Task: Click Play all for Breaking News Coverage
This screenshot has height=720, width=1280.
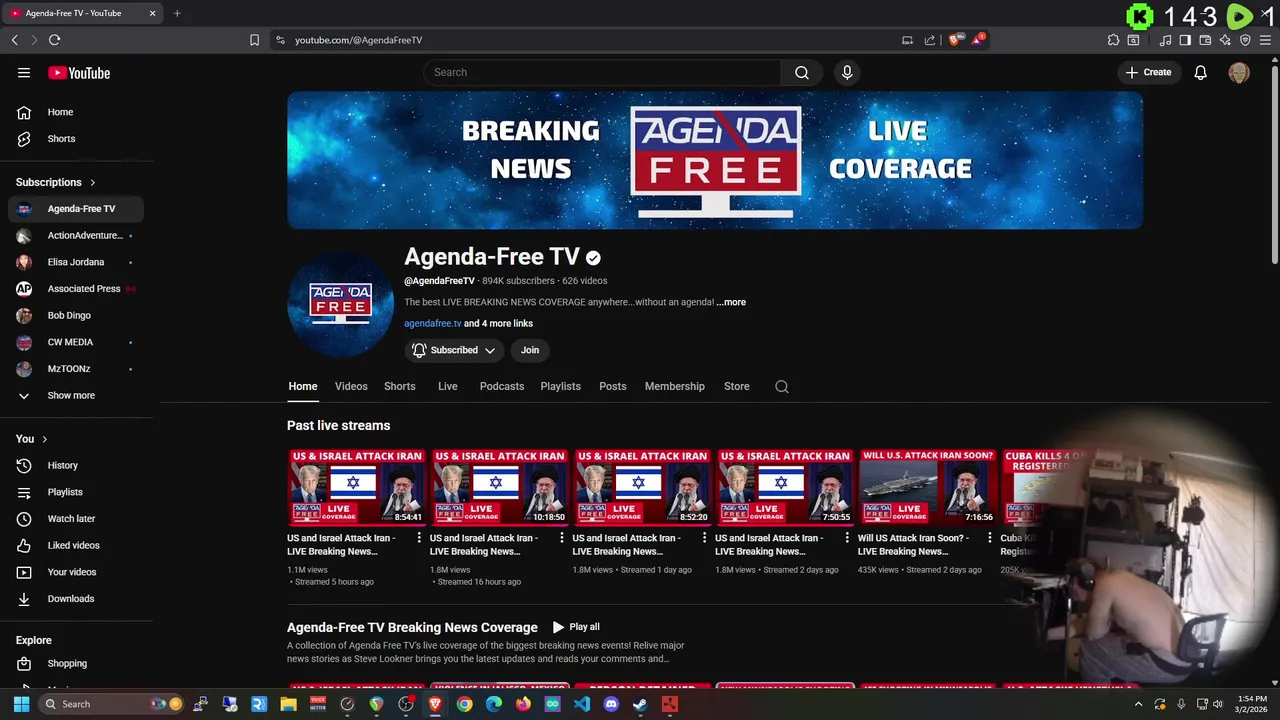Action: (x=576, y=627)
